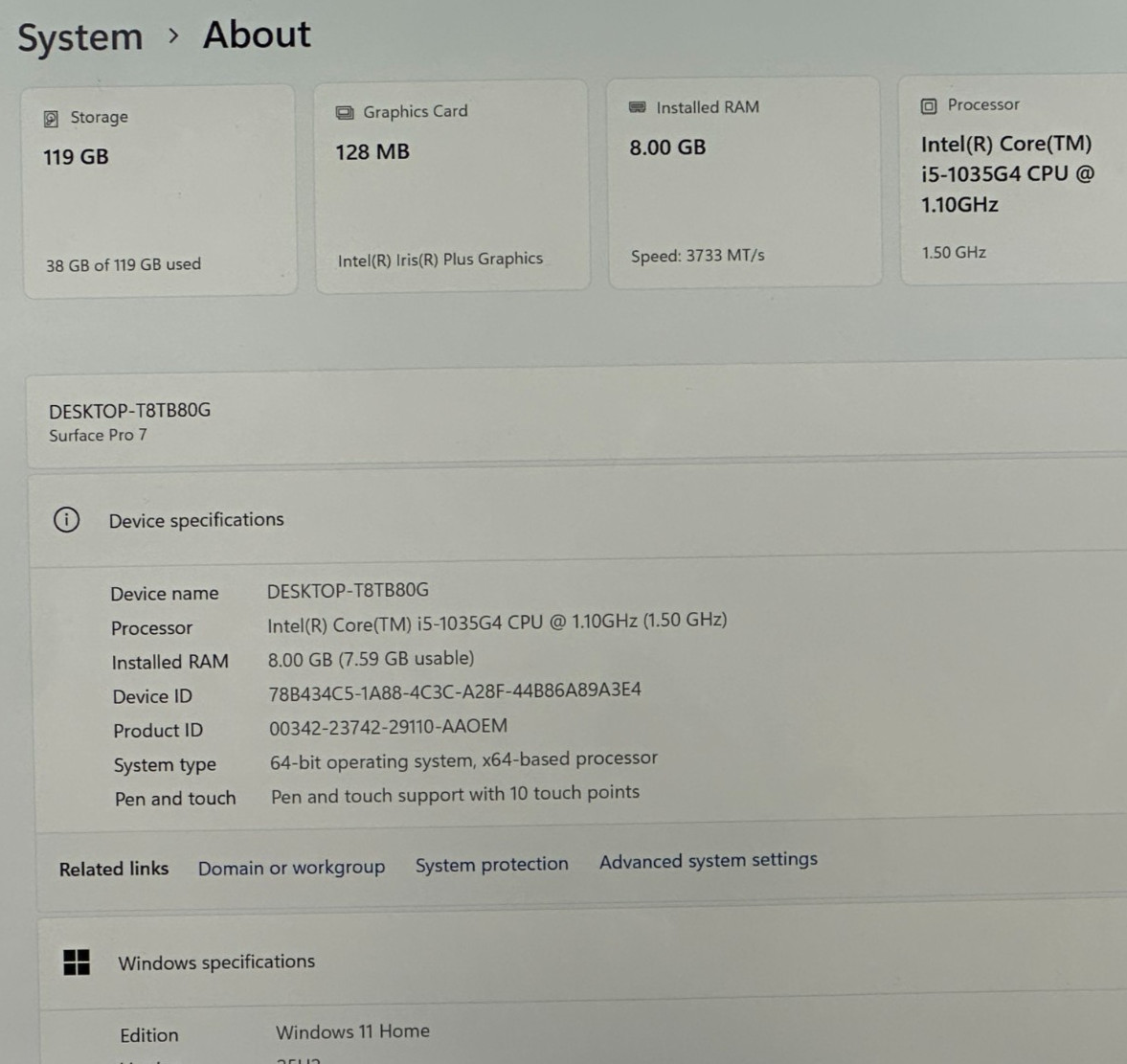Image resolution: width=1127 pixels, height=1064 pixels.
Task: Click the 'Edition' row label
Action: coord(148,1035)
